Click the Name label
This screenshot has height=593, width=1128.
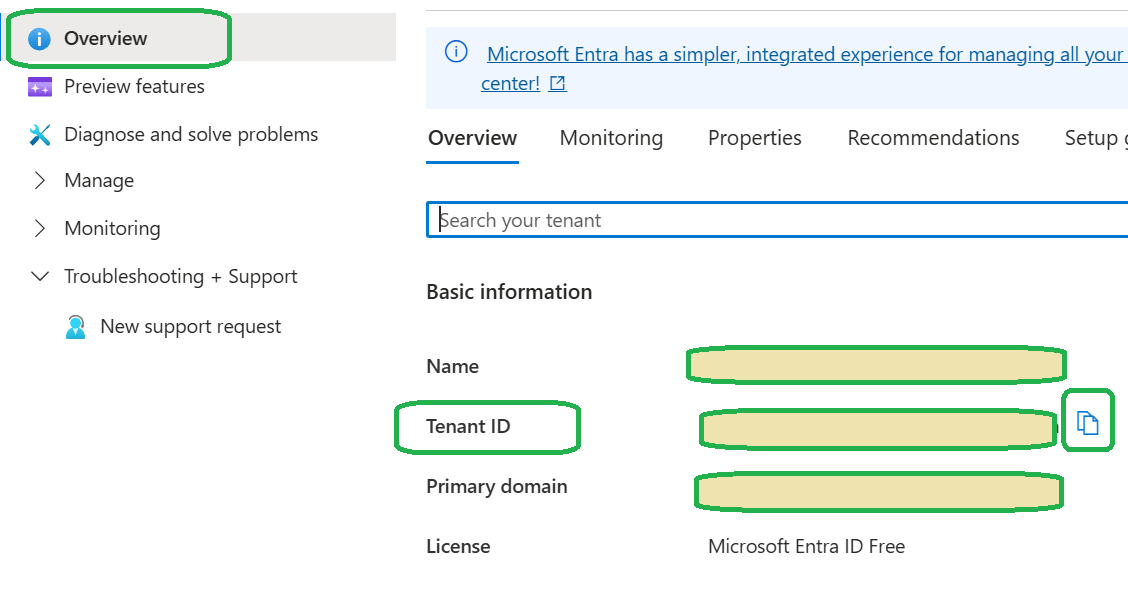click(x=452, y=366)
